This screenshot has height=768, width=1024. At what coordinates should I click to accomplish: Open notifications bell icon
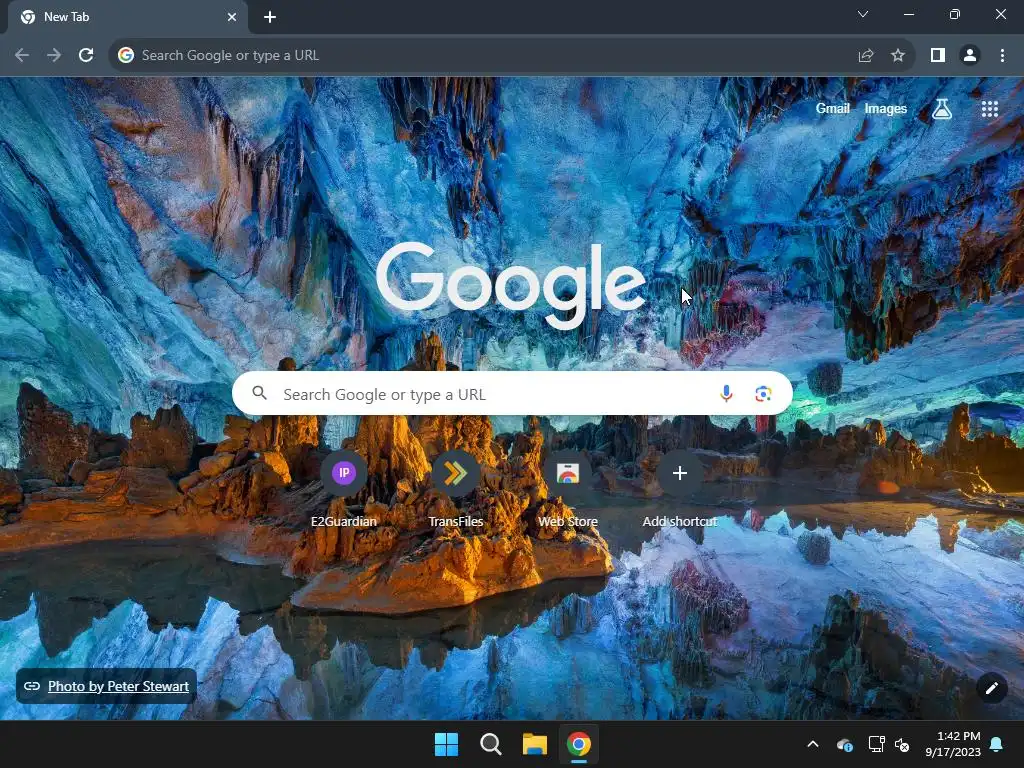click(x=997, y=744)
